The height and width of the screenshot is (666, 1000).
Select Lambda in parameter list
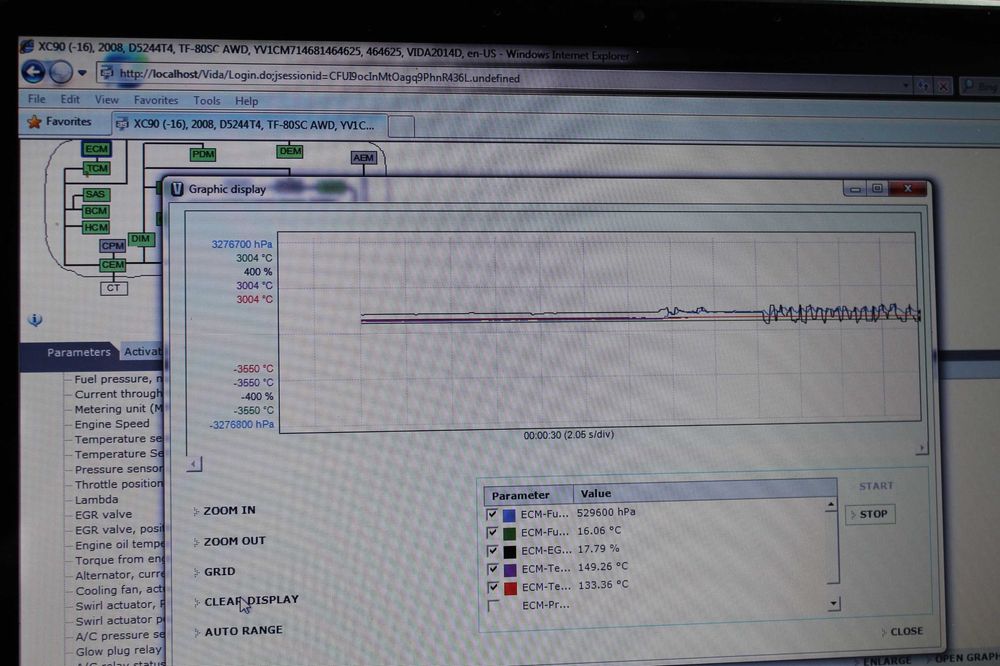pos(96,500)
